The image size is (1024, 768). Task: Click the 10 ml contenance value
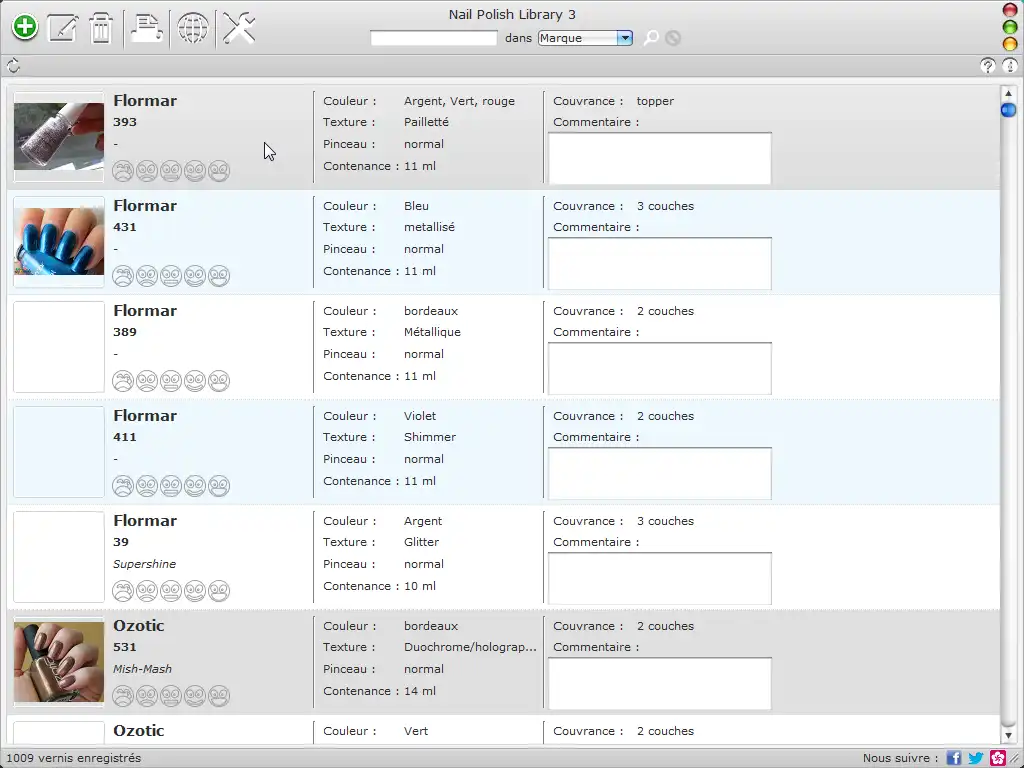point(420,586)
